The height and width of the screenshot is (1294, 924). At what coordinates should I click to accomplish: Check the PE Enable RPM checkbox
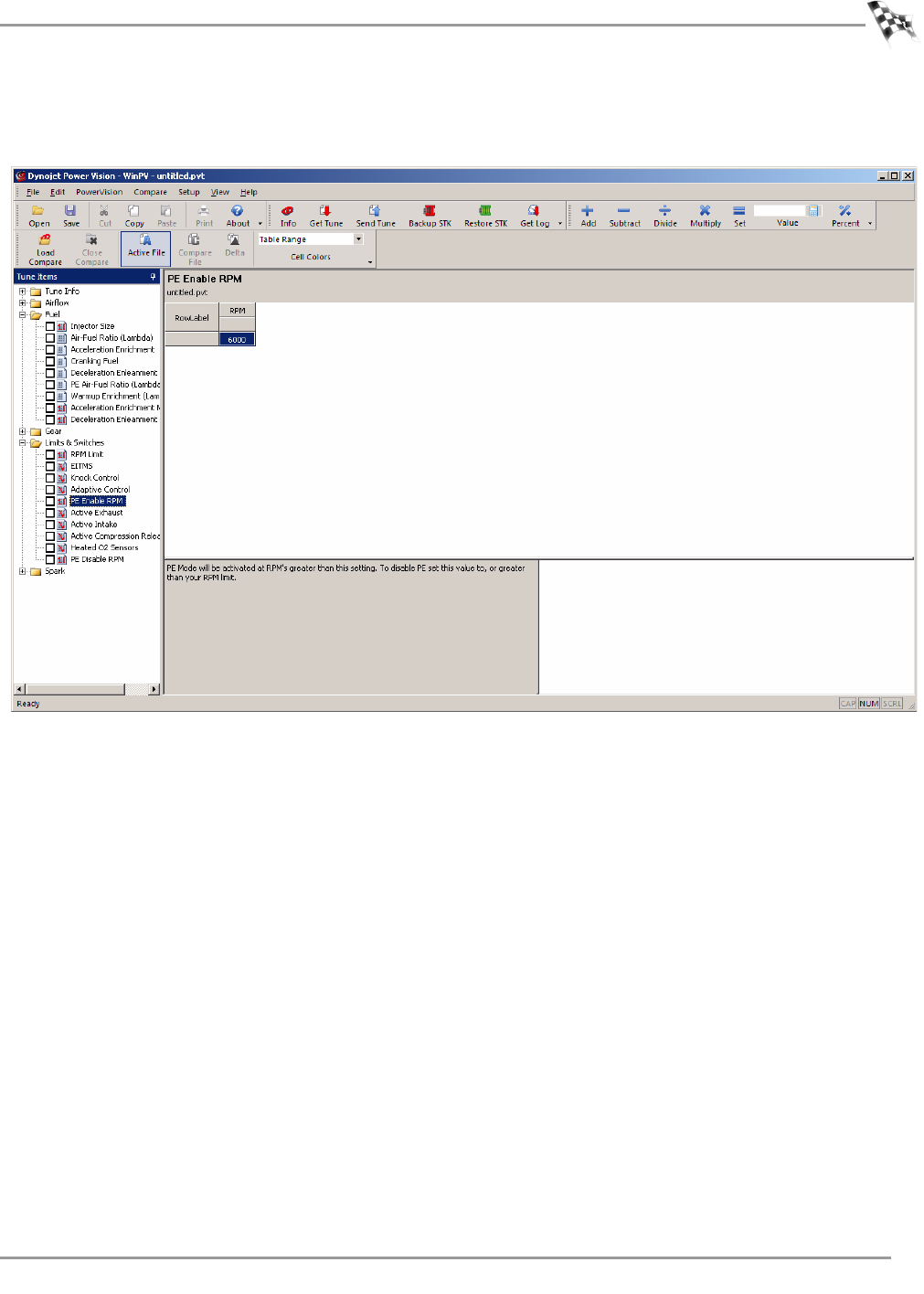(50, 501)
